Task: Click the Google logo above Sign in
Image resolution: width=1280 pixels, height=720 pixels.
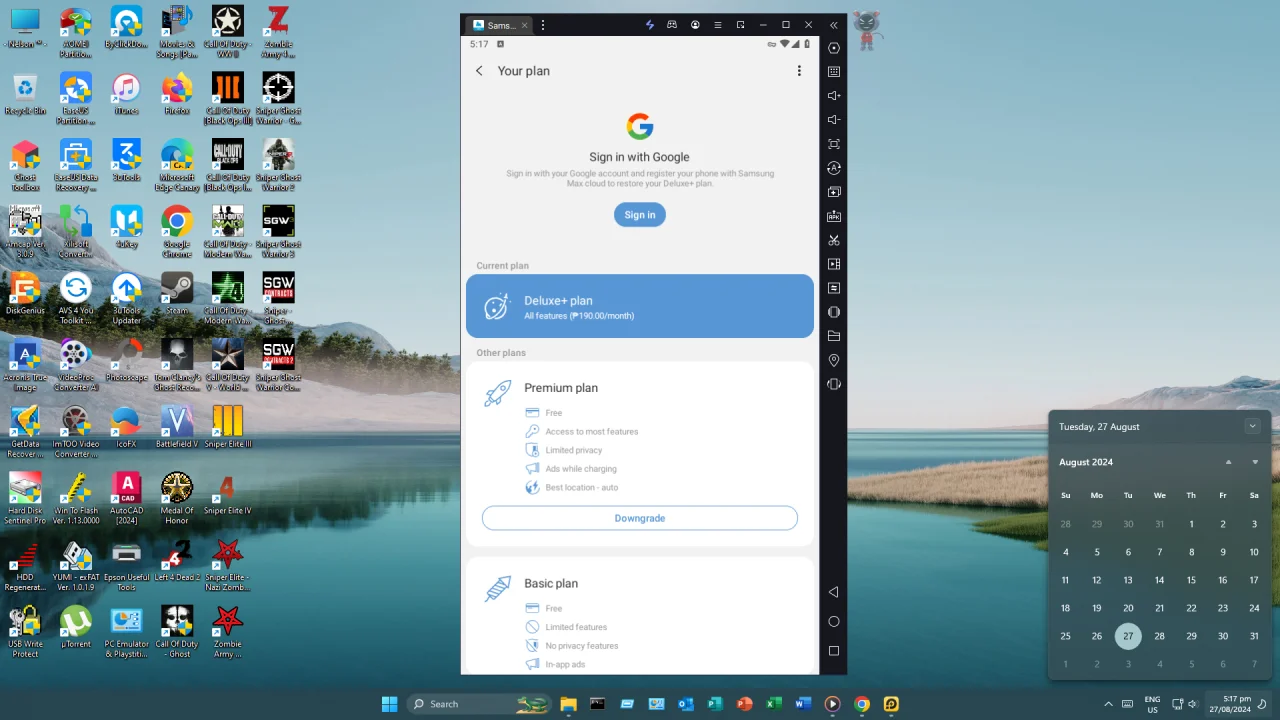Action: coord(640,126)
